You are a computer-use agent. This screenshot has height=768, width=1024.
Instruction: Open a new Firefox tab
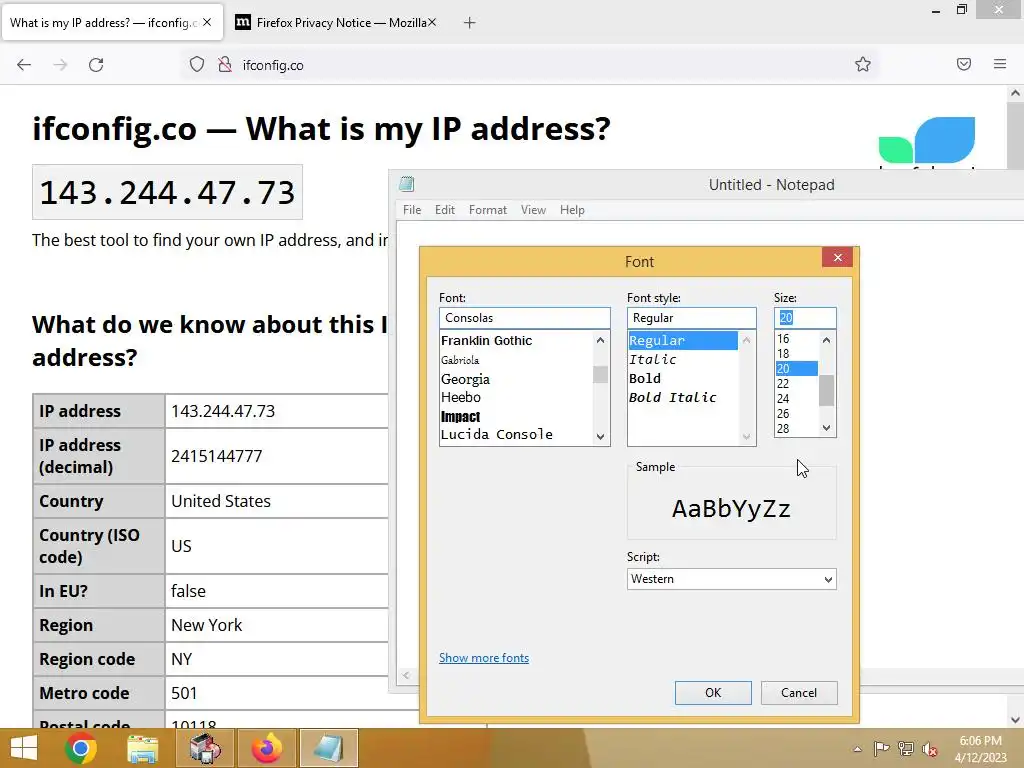(x=469, y=23)
